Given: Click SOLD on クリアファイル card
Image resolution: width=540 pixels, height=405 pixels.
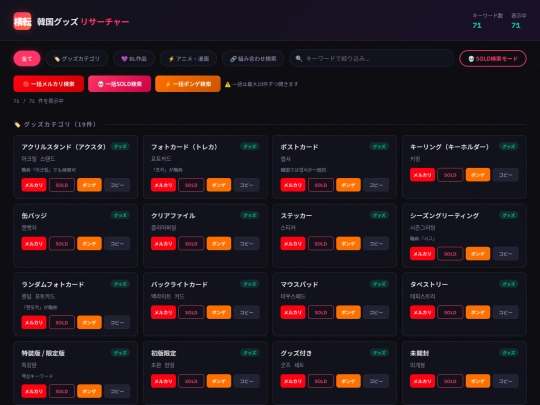Looking at the screenshot, I should coord(191,243).
